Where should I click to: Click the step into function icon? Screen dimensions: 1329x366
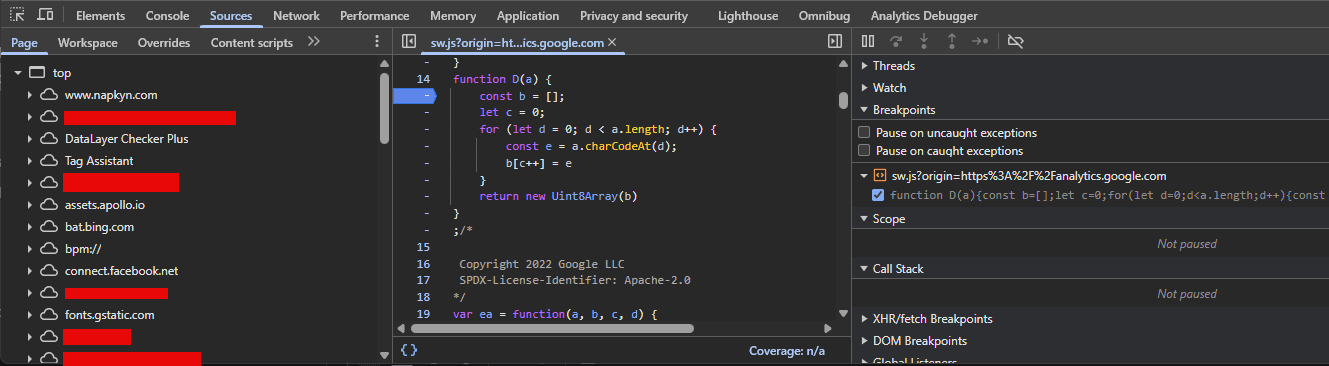pyautogui.click(x=924, y=41)
